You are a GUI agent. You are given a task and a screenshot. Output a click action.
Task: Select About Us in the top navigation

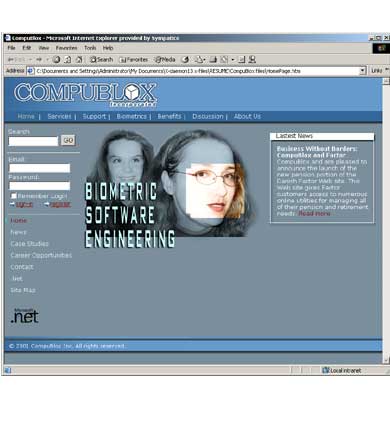tap(247, 116)
